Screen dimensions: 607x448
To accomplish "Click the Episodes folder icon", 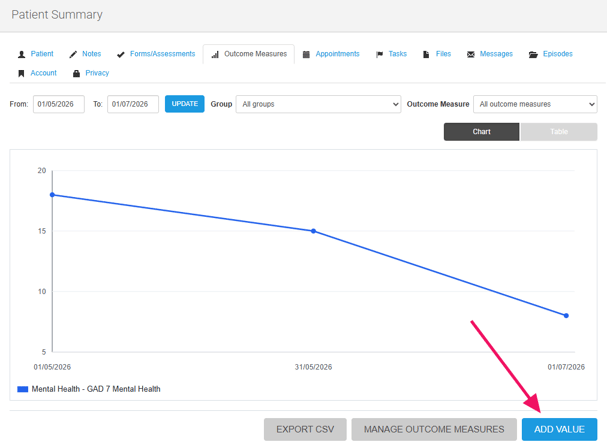I will 533,54.
